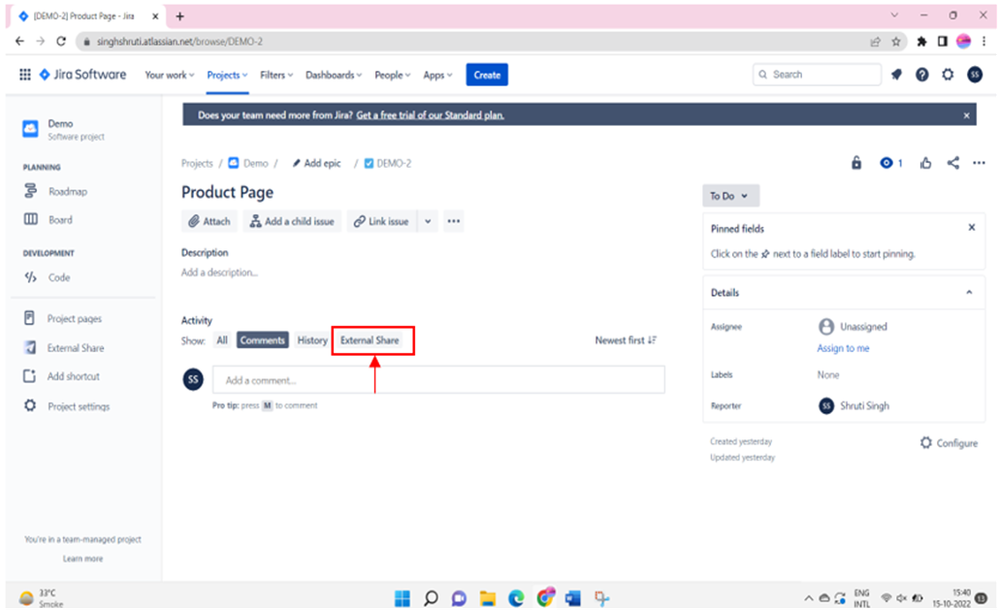Click the Labels None field
The height and width of the screenshot is (611, 999).
tap(828, 375)
